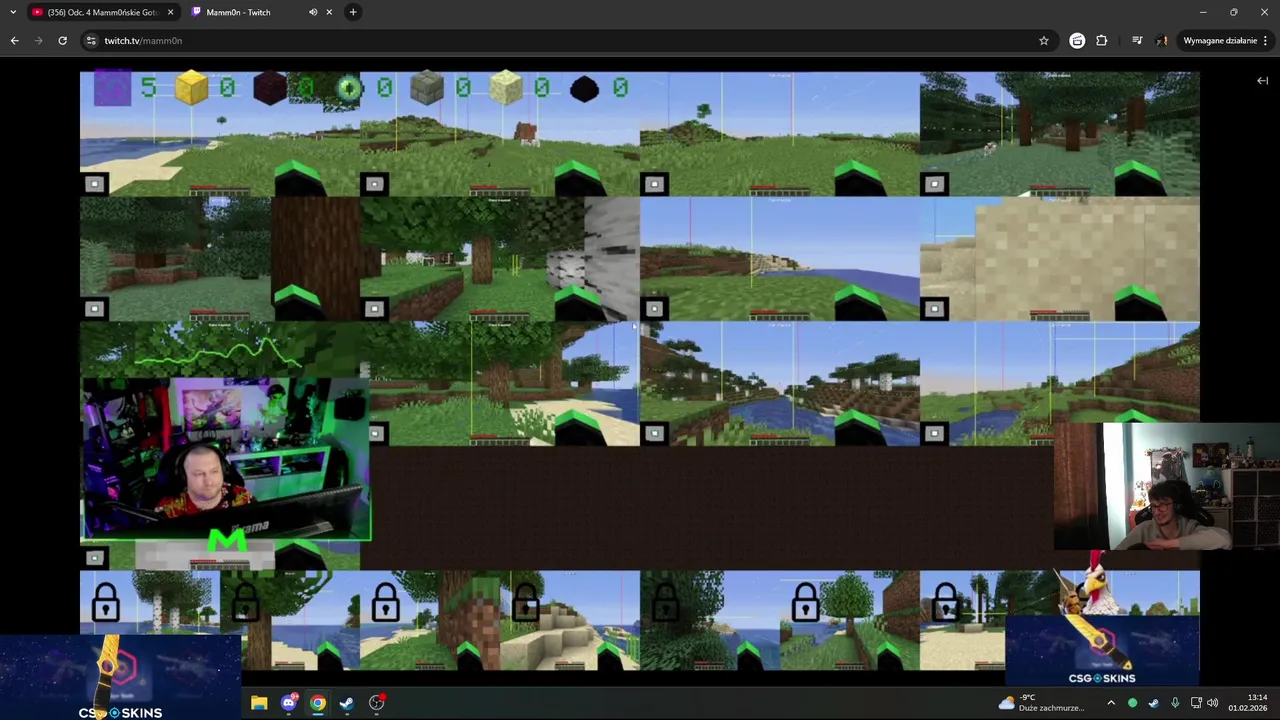1280x720 pixels.
Task: Go back to the previous page
Action: click(x=14, y=40)
